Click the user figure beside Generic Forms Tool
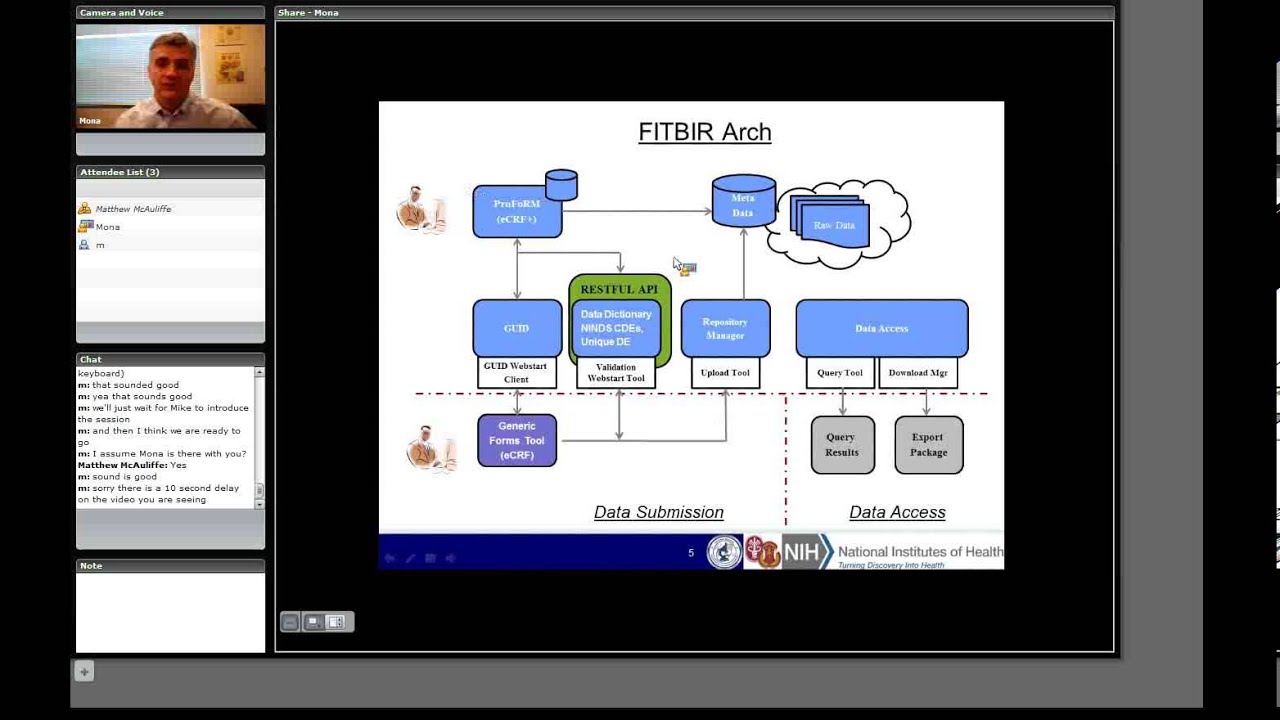1280x720 pixels. coord(432,448)
